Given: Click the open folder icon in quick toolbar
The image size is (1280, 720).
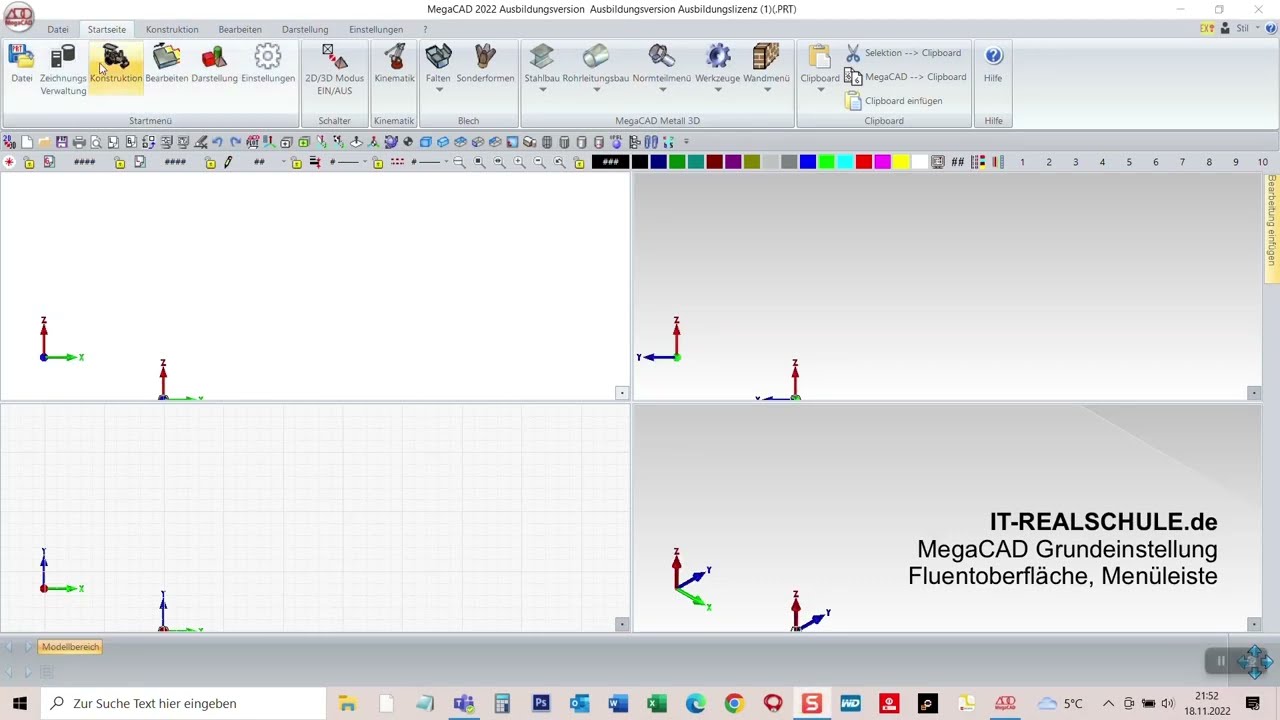Looking at the screenshot, I should tap(44, 142).
